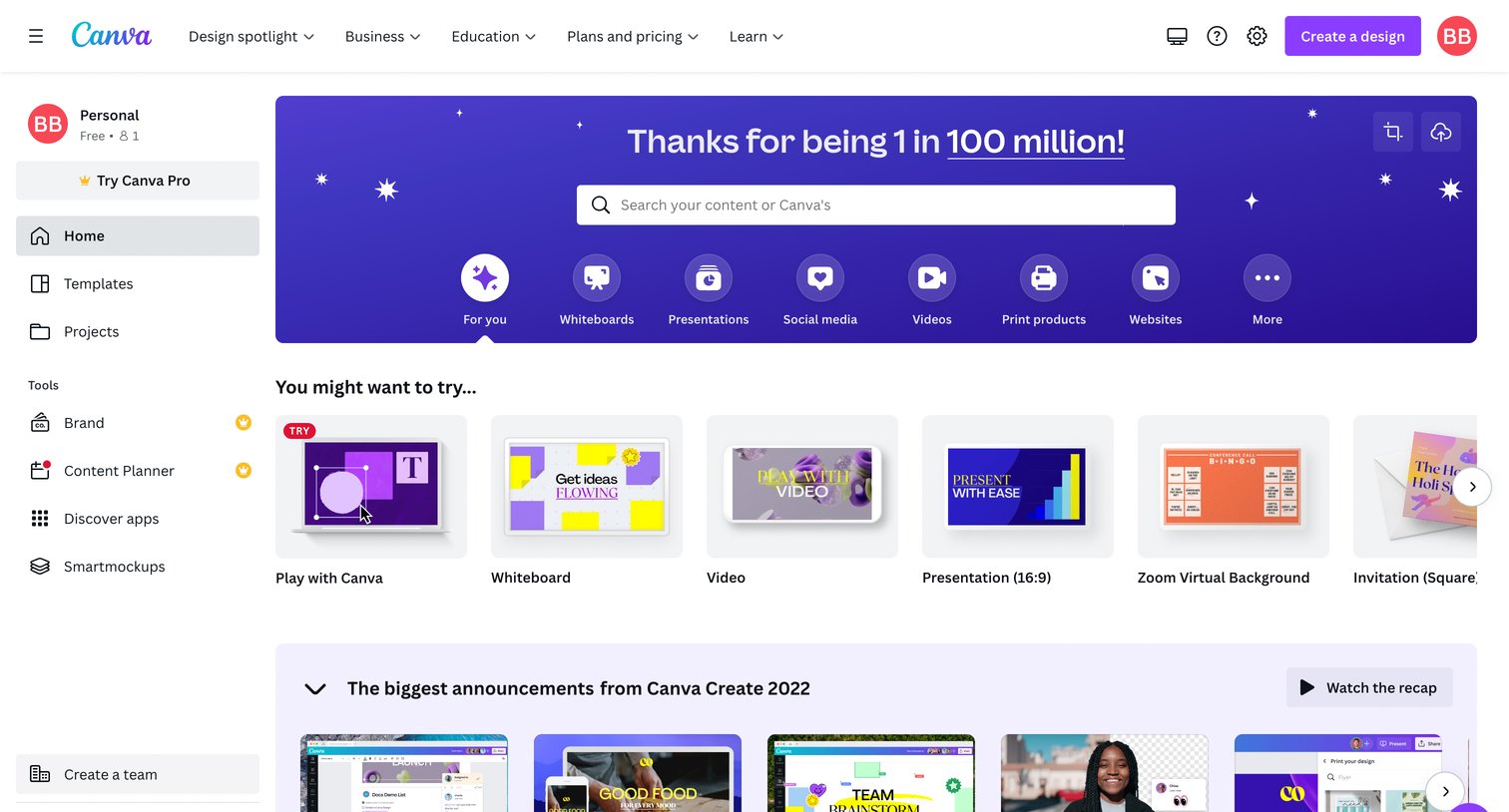This screenshot has height=812, width=1509.
Task: Open the Invitation (Square) thumbnail
Action: coord(1415,487)
